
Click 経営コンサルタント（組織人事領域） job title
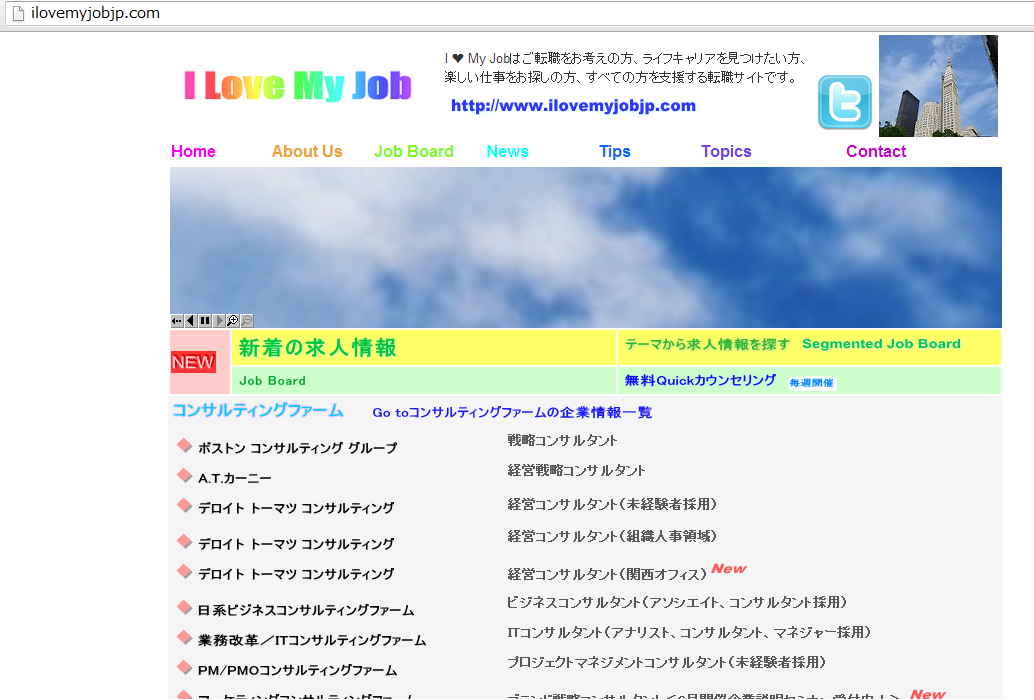pyautogui.click(x=612, y=536)
